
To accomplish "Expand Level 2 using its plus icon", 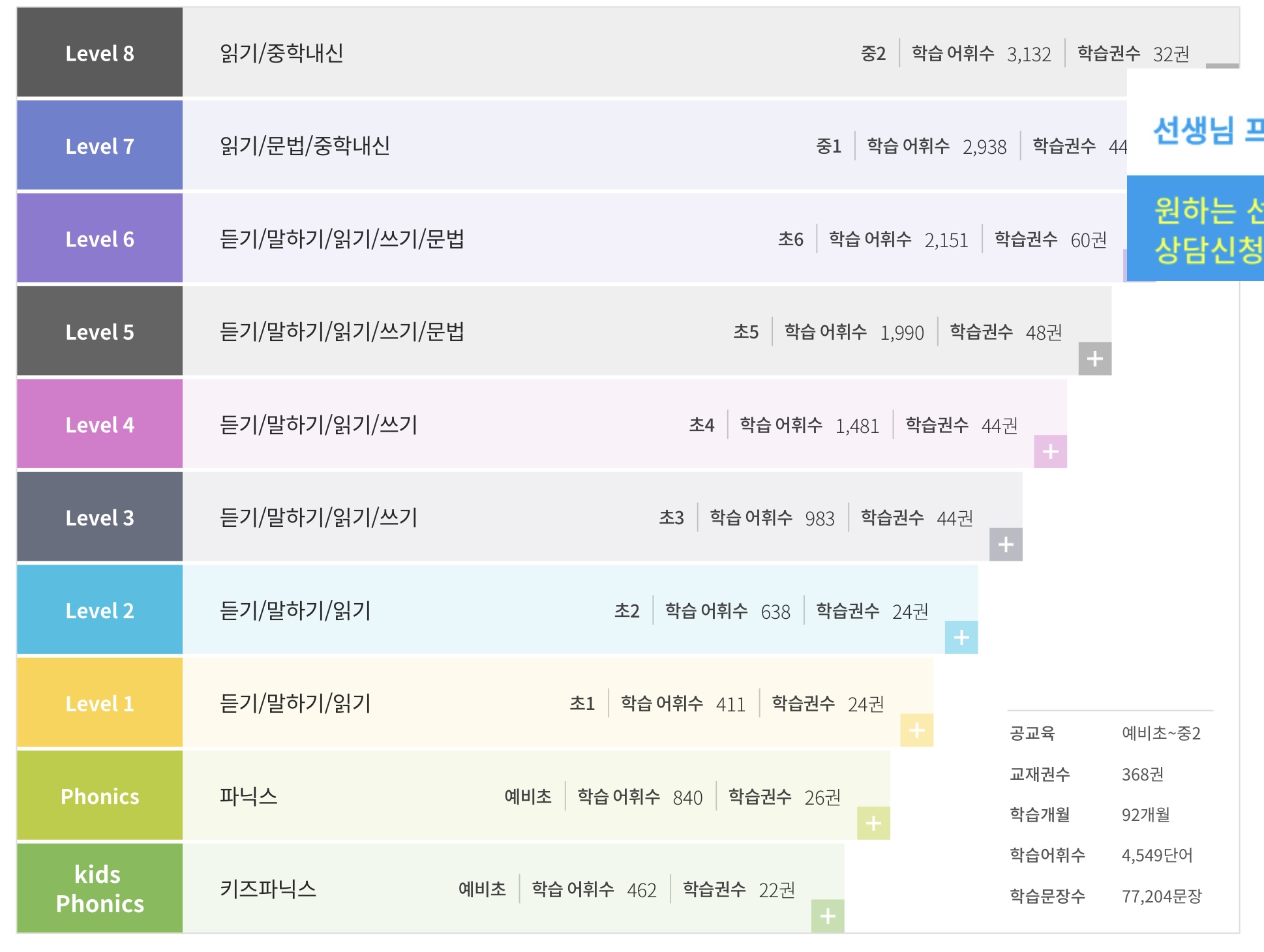I will click(961, 637).
